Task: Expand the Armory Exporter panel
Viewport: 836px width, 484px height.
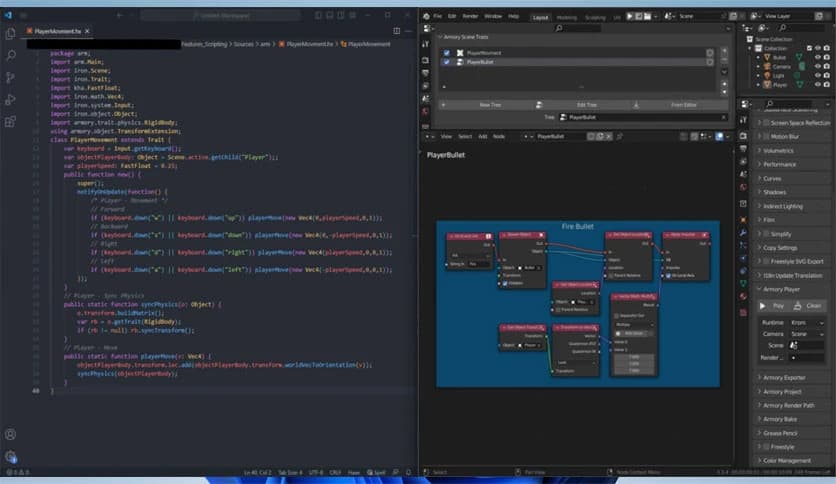Action: [759, 377]
